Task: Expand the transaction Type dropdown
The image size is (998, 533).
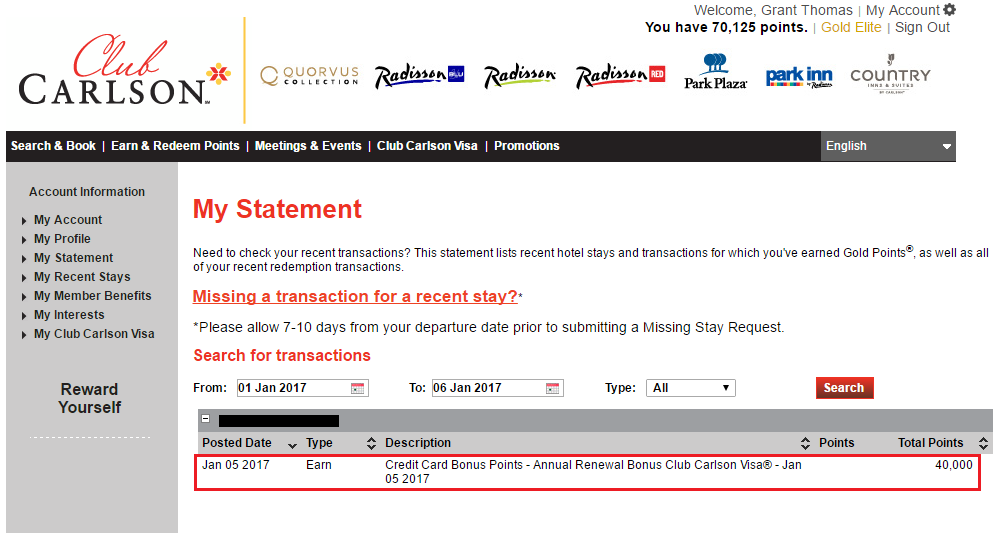Action: tap(691, 388)
